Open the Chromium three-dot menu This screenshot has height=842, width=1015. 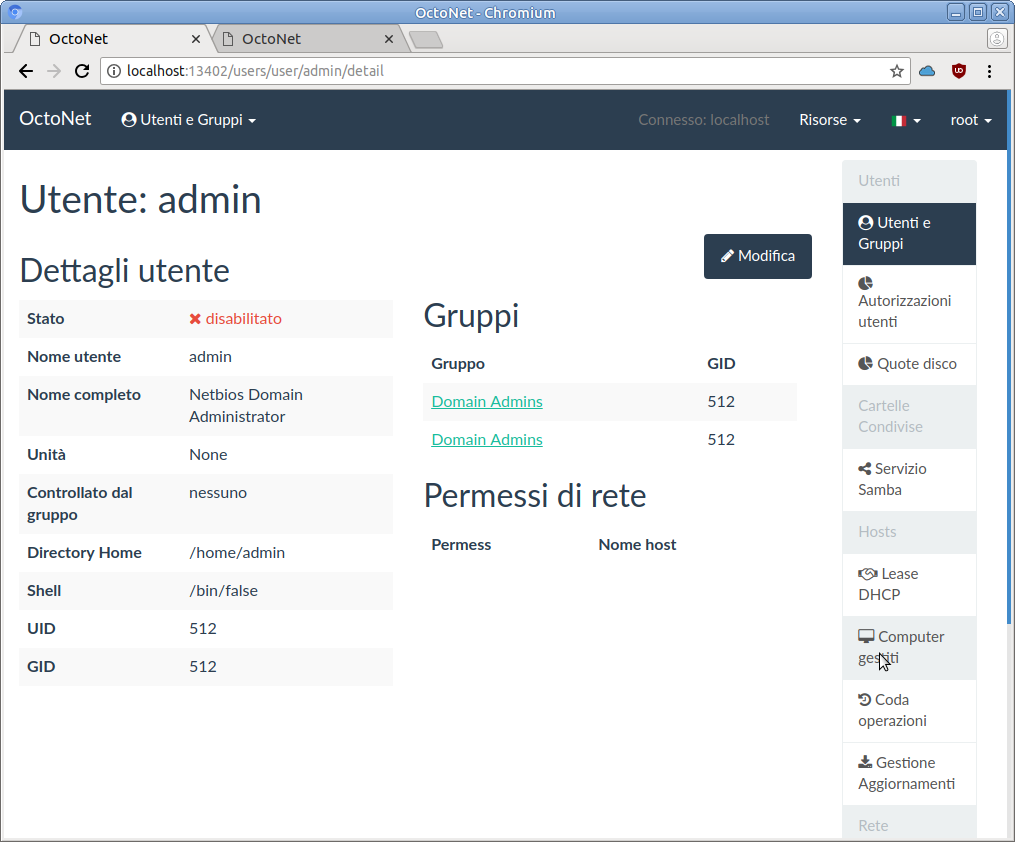[989, 71]
